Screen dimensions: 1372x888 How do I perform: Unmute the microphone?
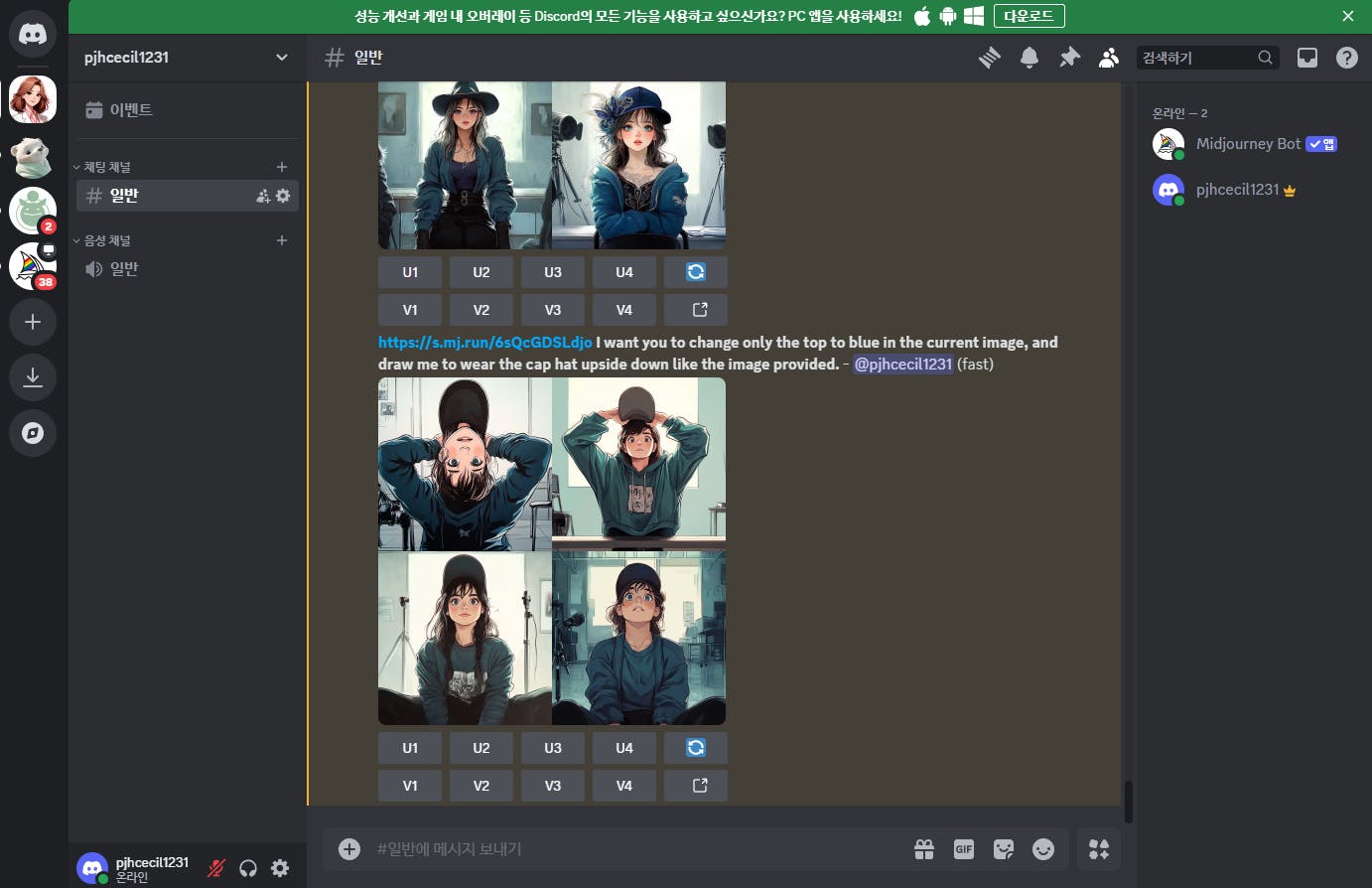coord(215,868)
